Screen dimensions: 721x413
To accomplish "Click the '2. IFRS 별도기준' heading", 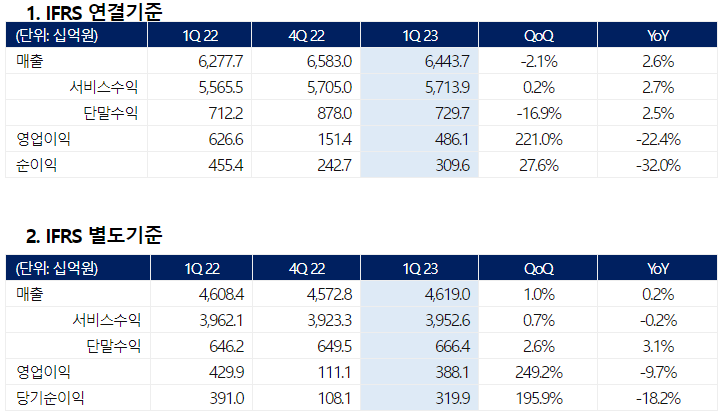I will click(94, 236).
